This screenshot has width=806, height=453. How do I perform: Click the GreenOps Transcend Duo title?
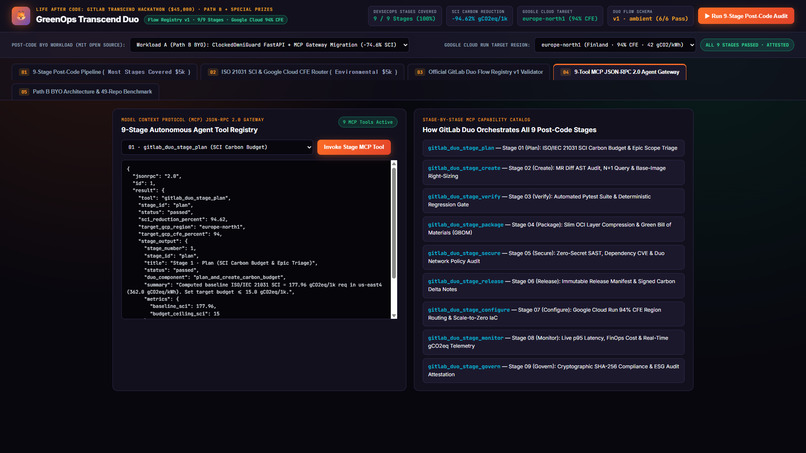87,20
